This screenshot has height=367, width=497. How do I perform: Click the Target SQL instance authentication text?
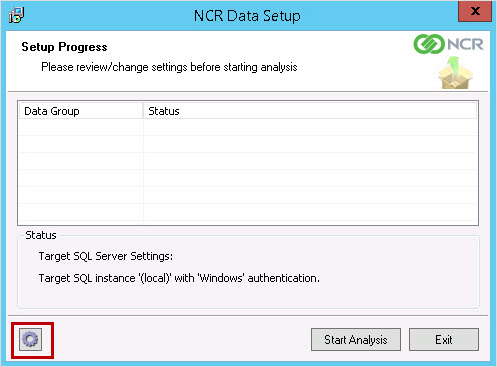179,278
